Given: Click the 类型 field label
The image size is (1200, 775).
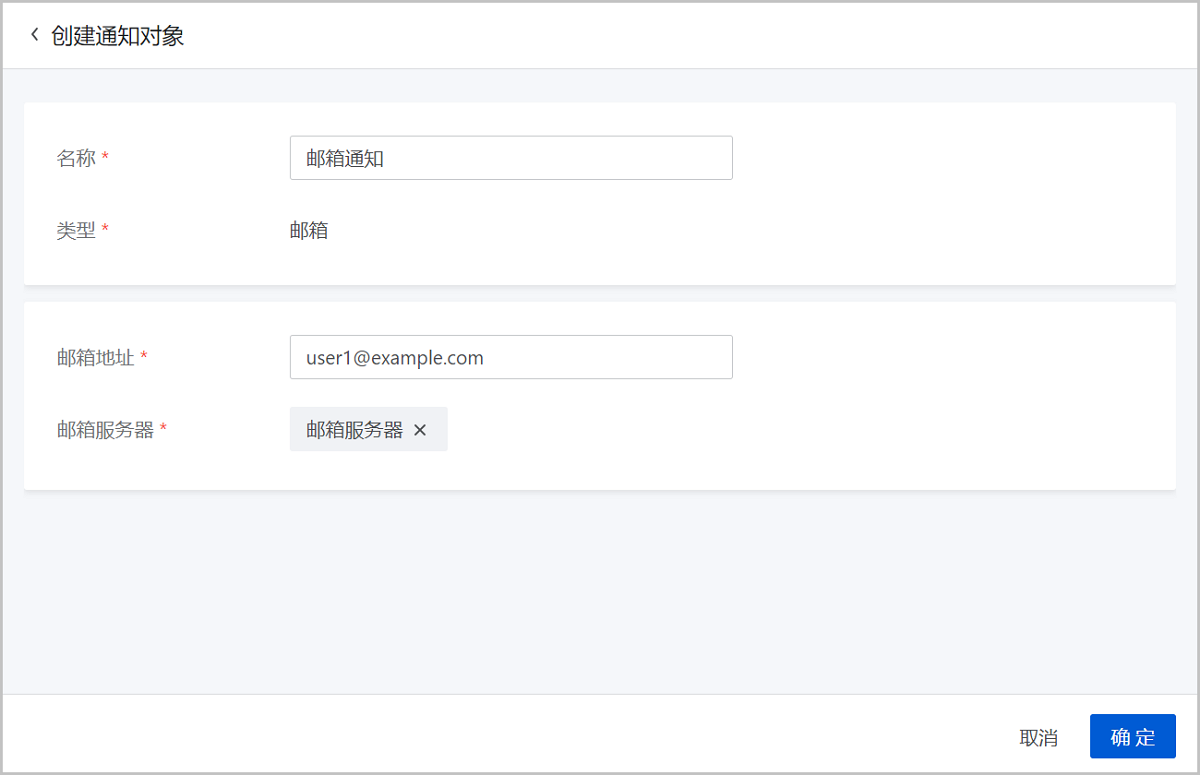Looking at the screenshot, I should pos(76,230).
